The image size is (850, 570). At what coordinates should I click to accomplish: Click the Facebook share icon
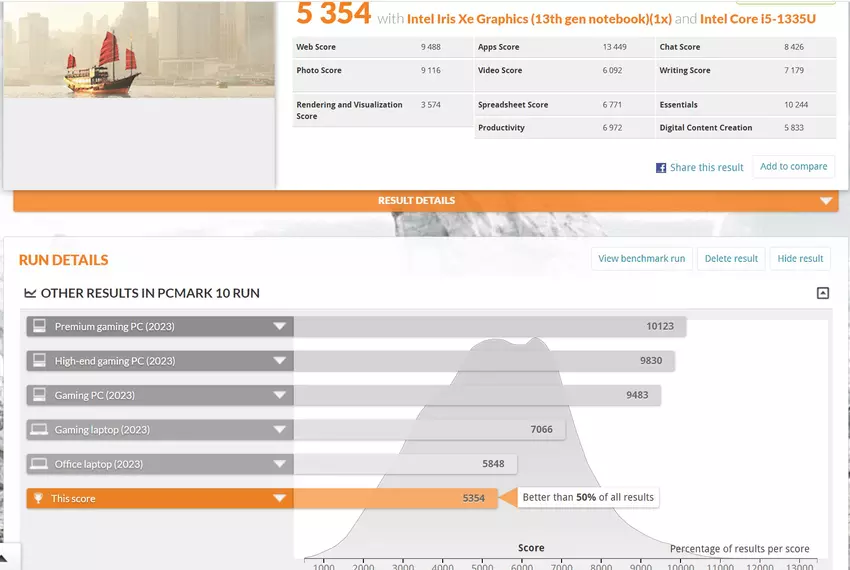pos(661,168)
